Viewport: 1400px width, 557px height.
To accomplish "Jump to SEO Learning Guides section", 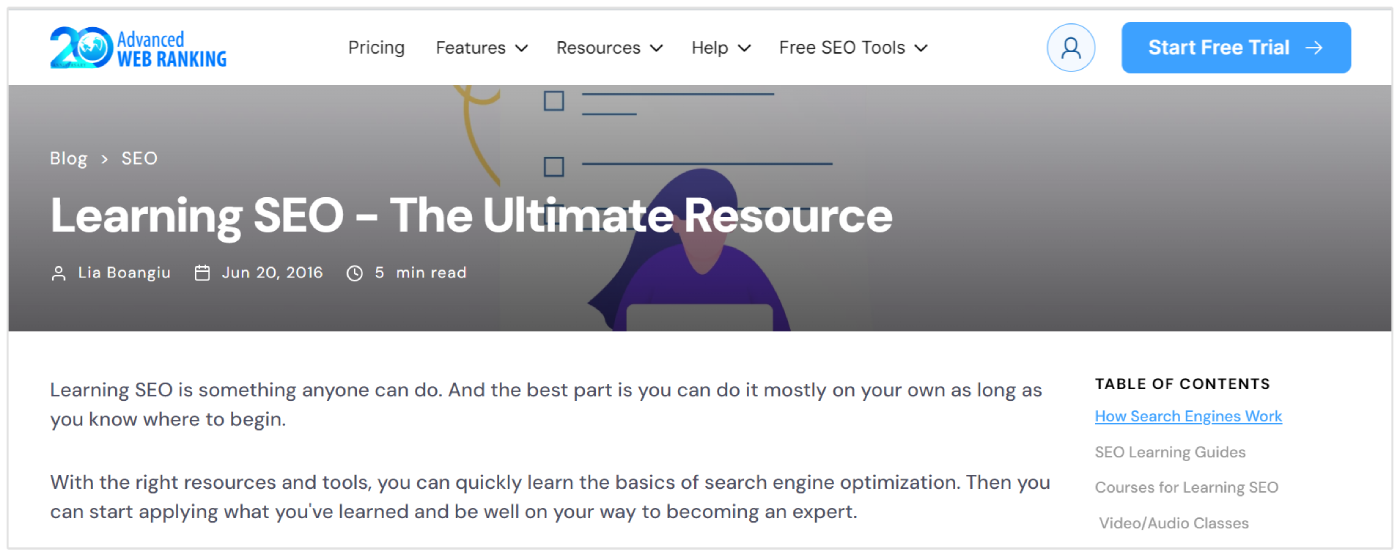I will (1170, 452).
